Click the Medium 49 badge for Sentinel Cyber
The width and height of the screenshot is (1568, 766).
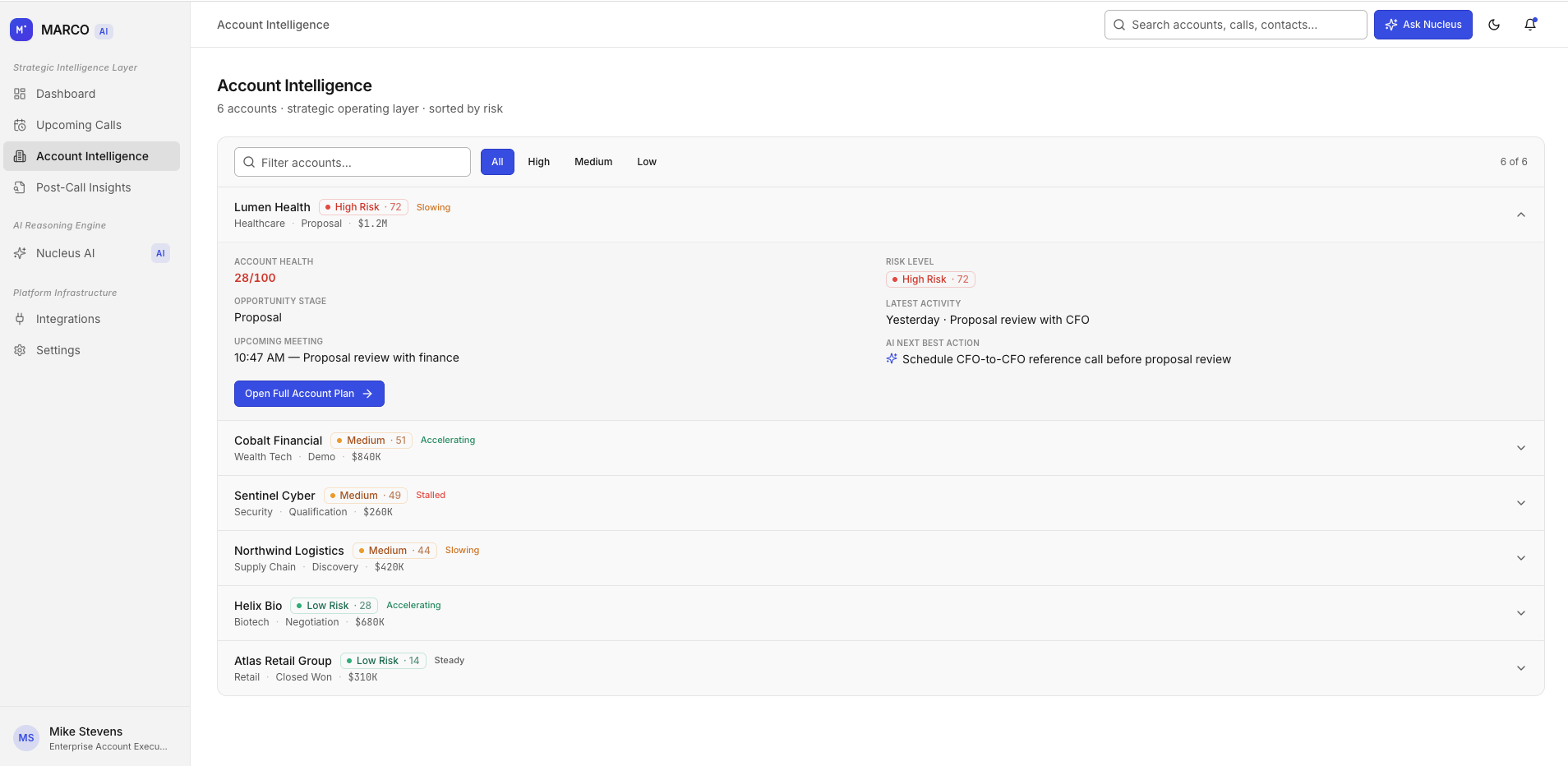click(365, 496)
